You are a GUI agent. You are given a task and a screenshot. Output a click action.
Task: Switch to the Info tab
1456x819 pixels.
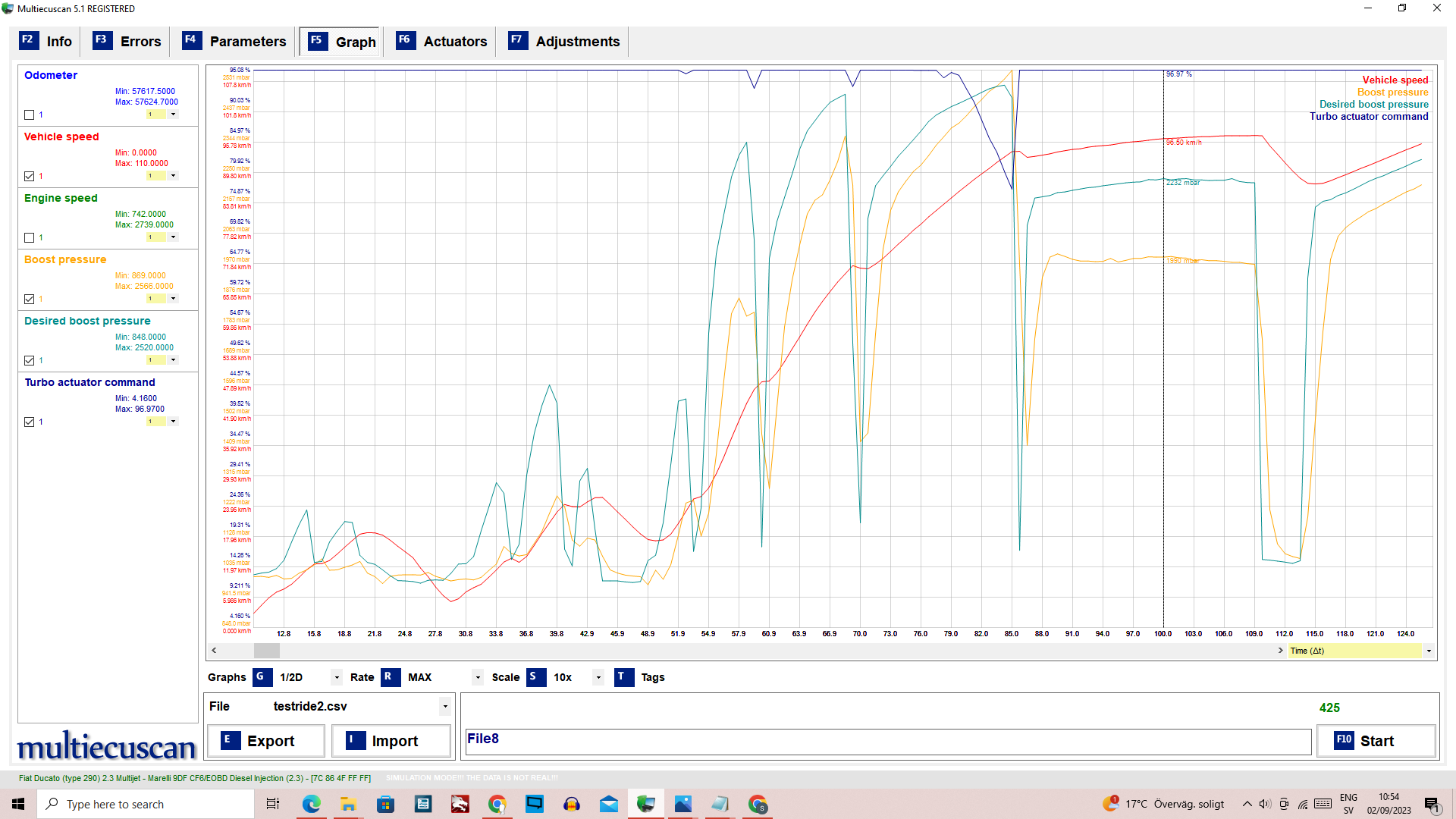point(46,41)
